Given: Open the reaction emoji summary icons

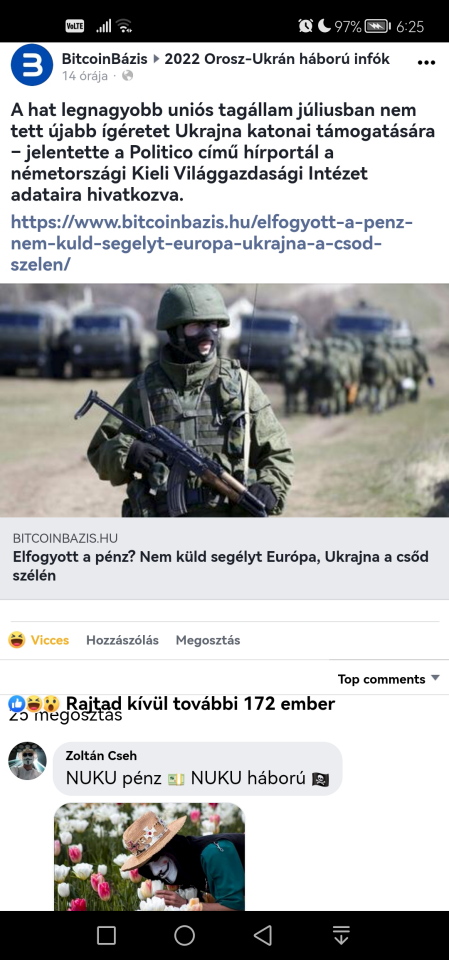Looking at the screenshot, I should [34, 704].
